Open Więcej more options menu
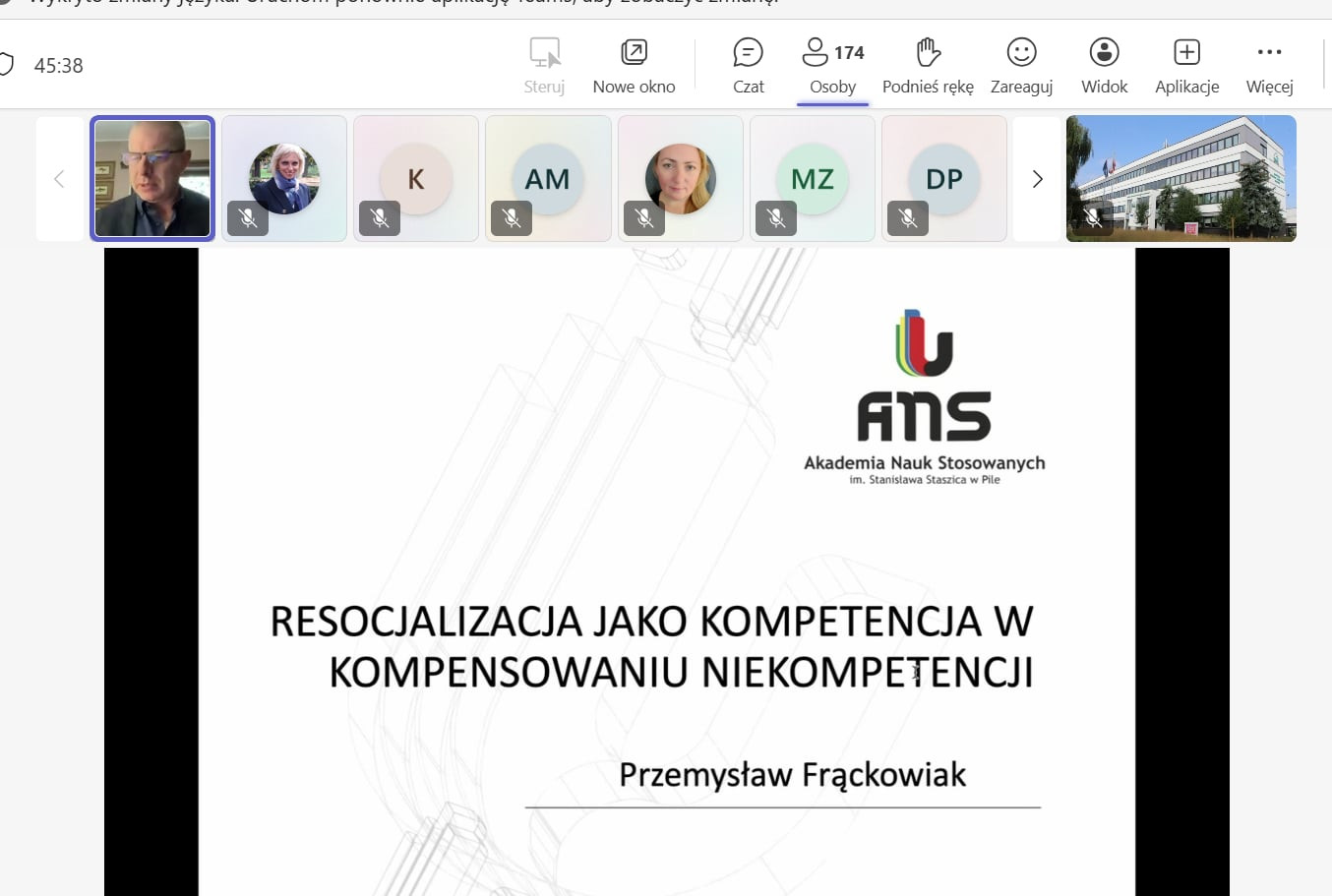Screen dimensions: 1332x896 click(1269, 65)
